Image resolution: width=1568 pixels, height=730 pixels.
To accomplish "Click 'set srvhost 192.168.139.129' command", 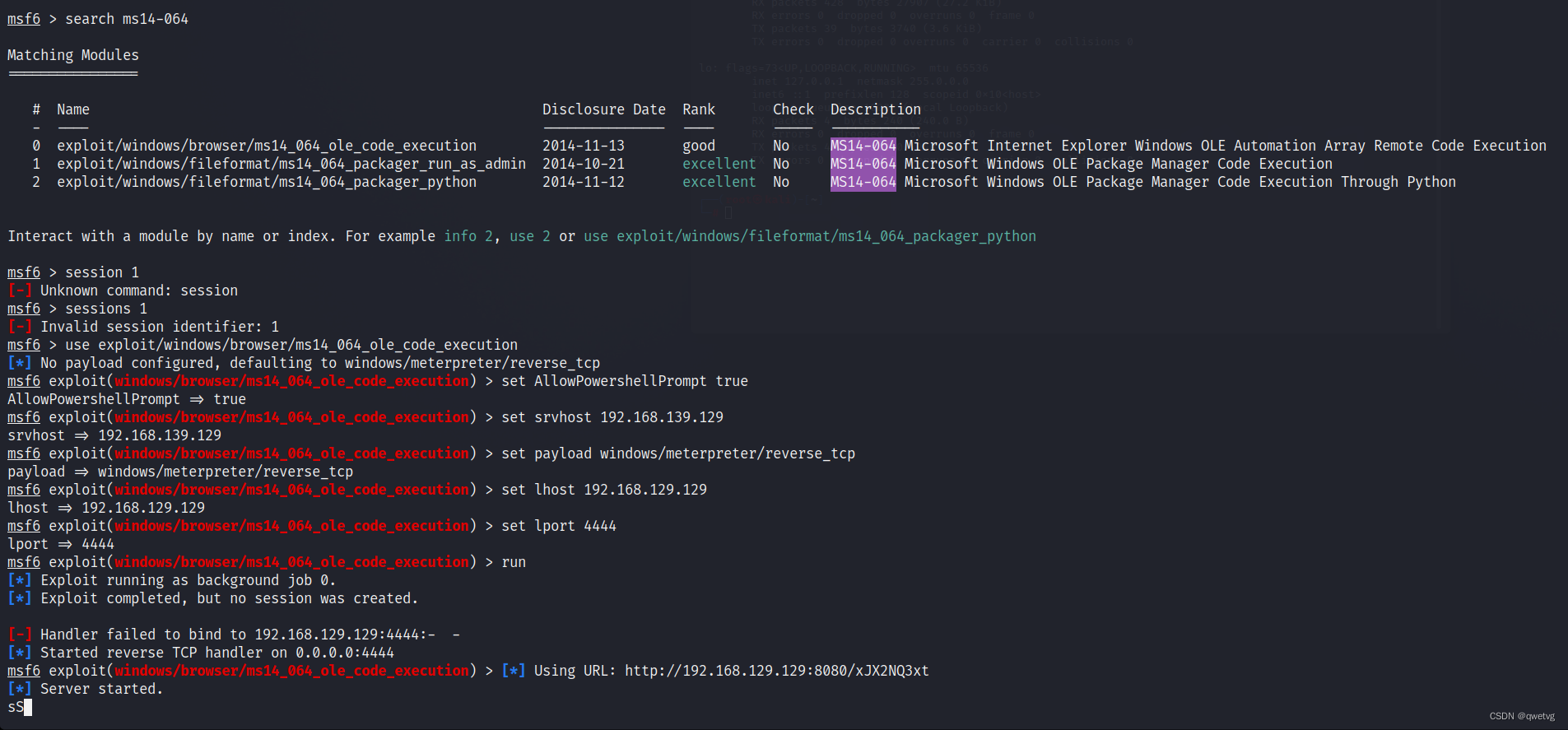I will pyautogui.click(x=612, y=417).
